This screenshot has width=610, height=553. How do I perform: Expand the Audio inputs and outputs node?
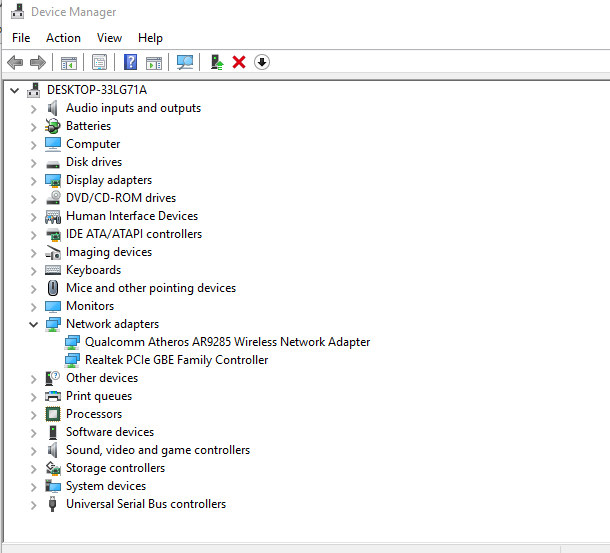[x=34, y=108]
